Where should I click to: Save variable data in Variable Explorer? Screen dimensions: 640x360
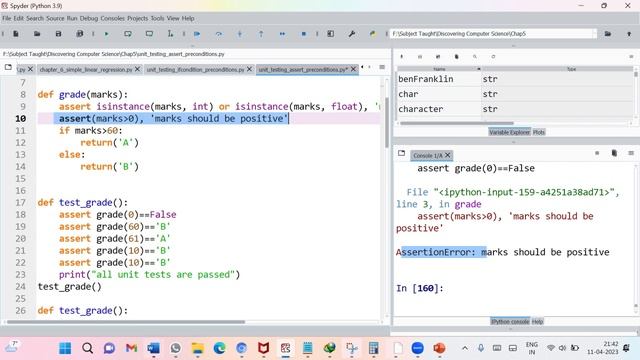tap(420, 57)
